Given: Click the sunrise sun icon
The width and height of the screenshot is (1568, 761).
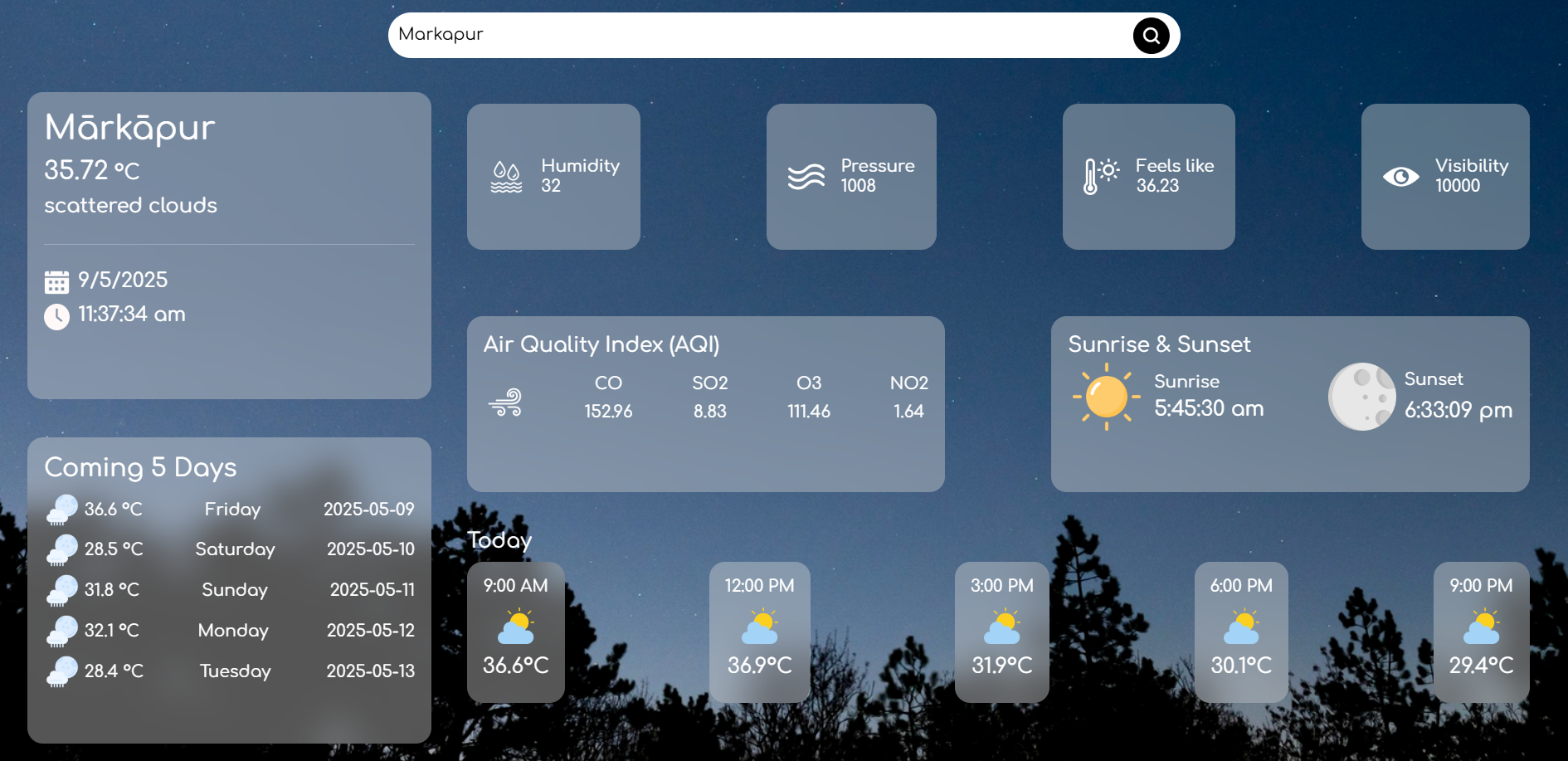Looking at the screenshot, I should [1106, 397].
